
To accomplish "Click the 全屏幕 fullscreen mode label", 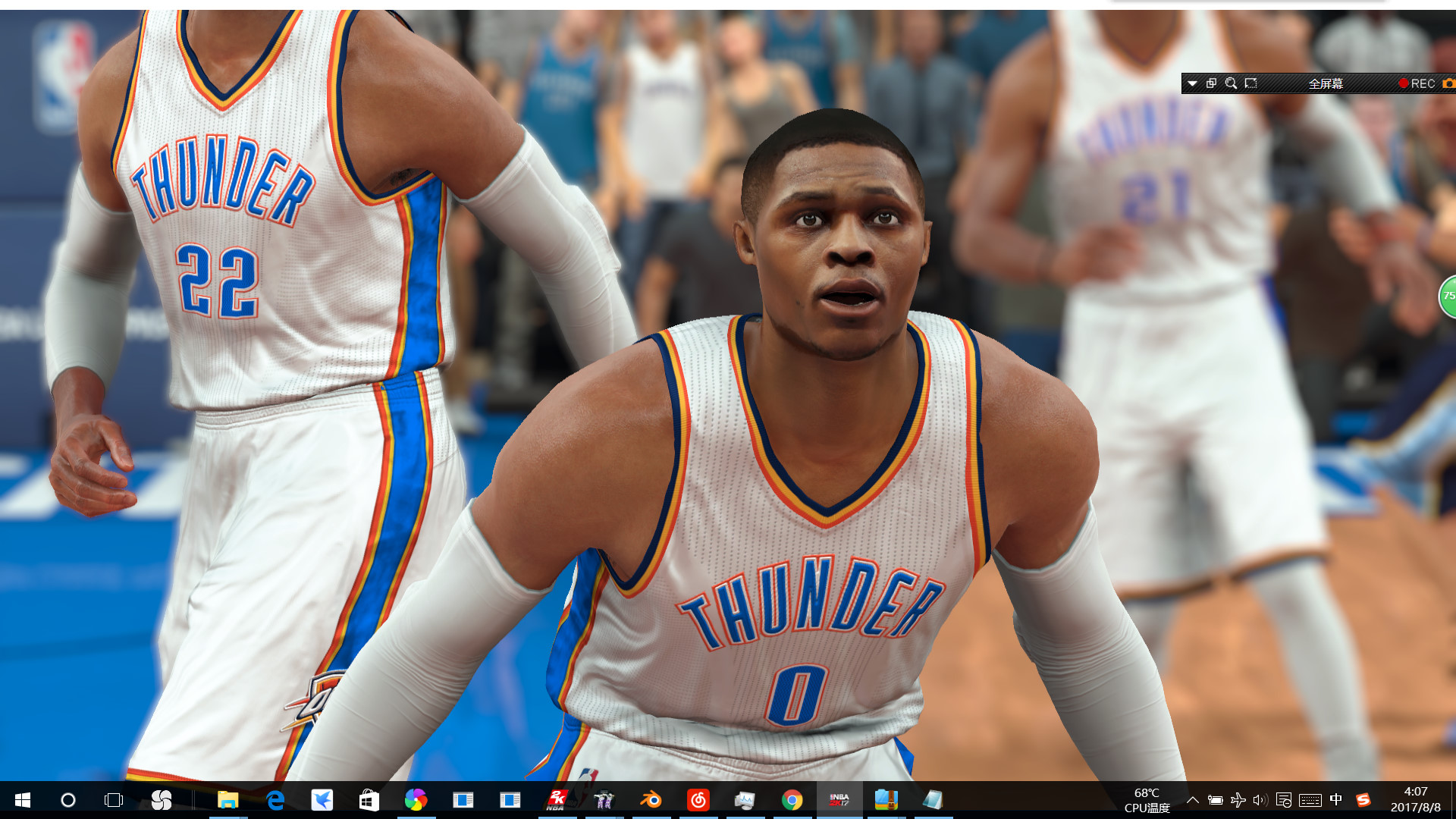I will click(x=1326, y=83).
